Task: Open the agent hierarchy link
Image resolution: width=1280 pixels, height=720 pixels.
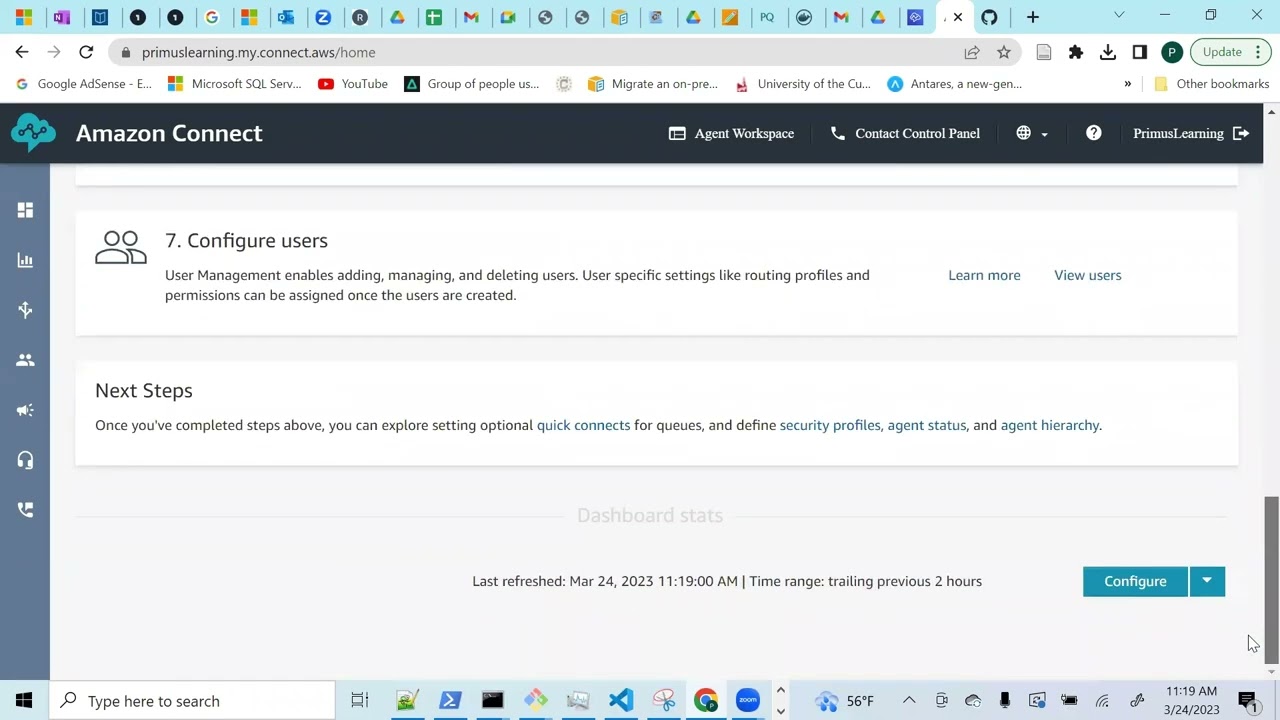Action: tap(1050, 425)
